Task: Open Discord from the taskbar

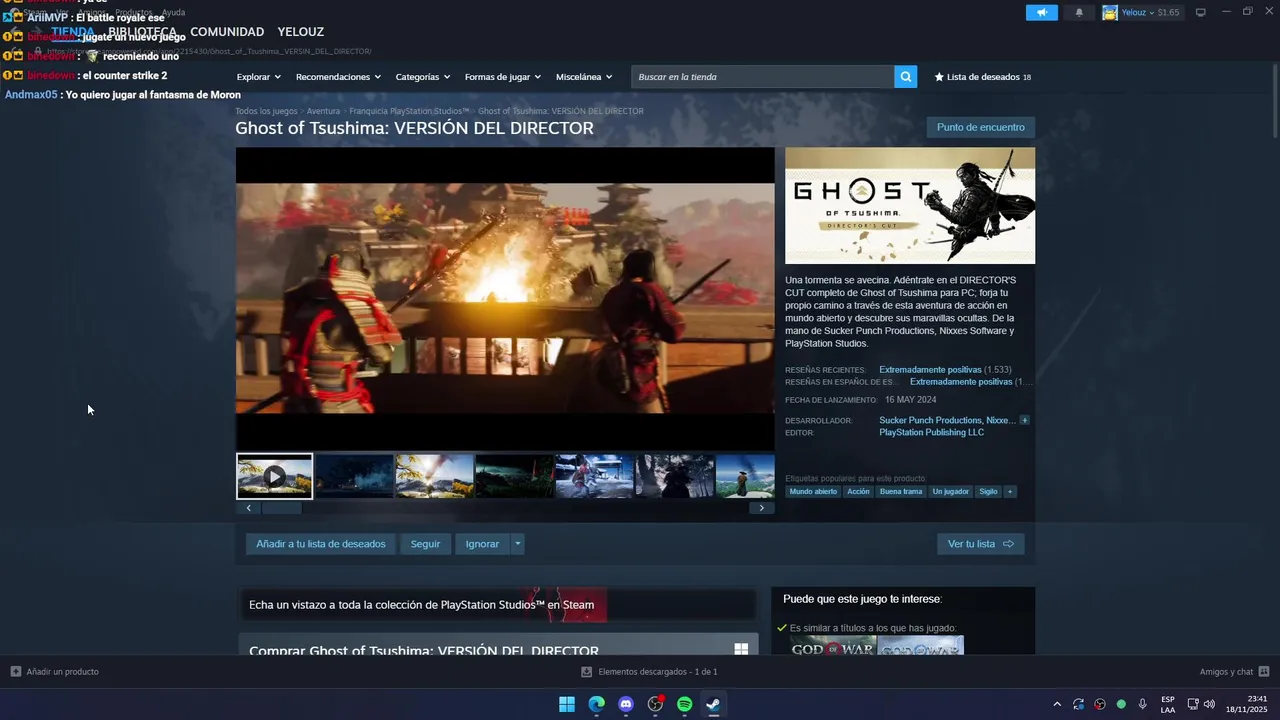Action: point(626,704)
